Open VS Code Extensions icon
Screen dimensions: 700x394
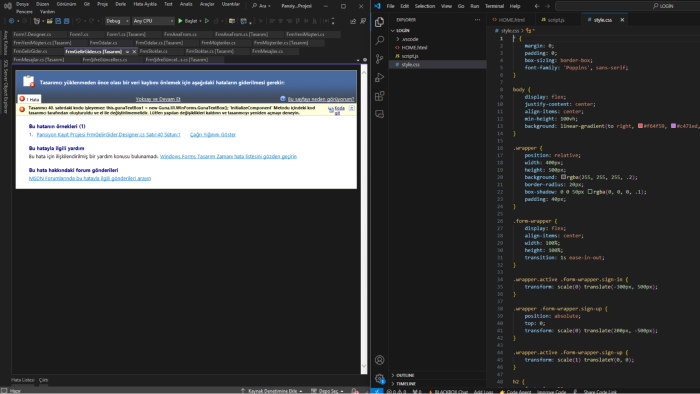[379, 96]
